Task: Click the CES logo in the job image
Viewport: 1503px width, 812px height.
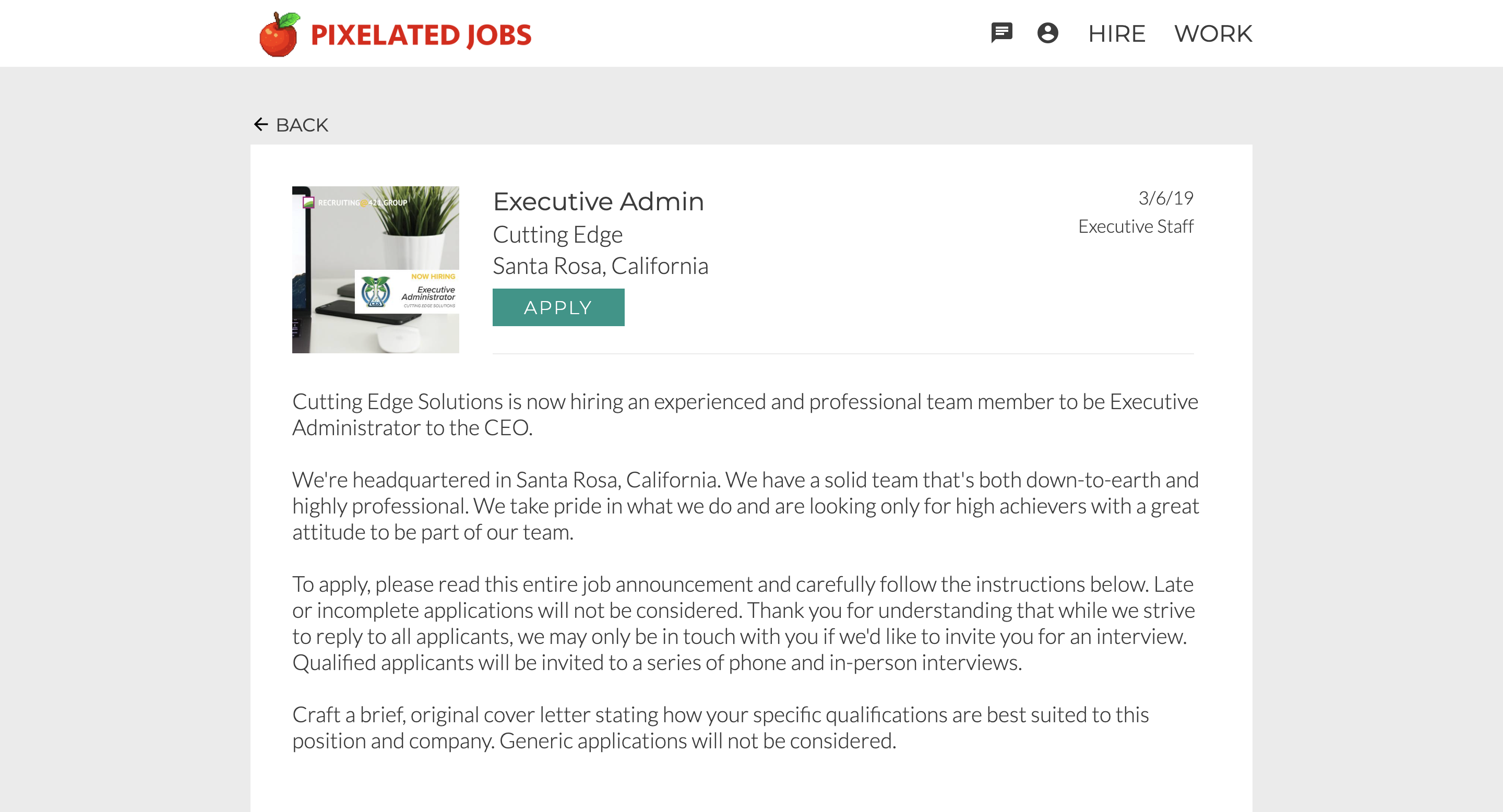Action: point(375,292)
